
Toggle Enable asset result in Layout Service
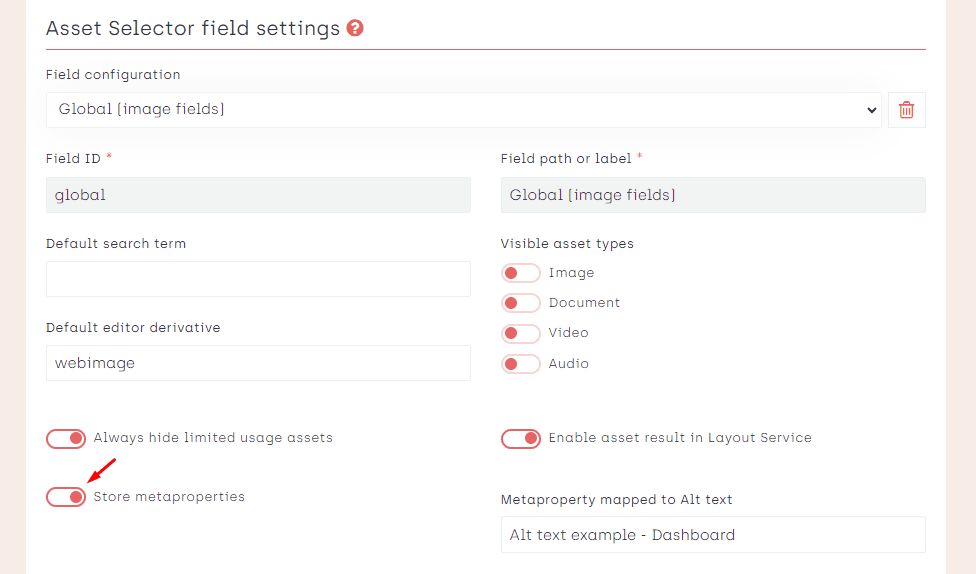[x=521, y=438]
